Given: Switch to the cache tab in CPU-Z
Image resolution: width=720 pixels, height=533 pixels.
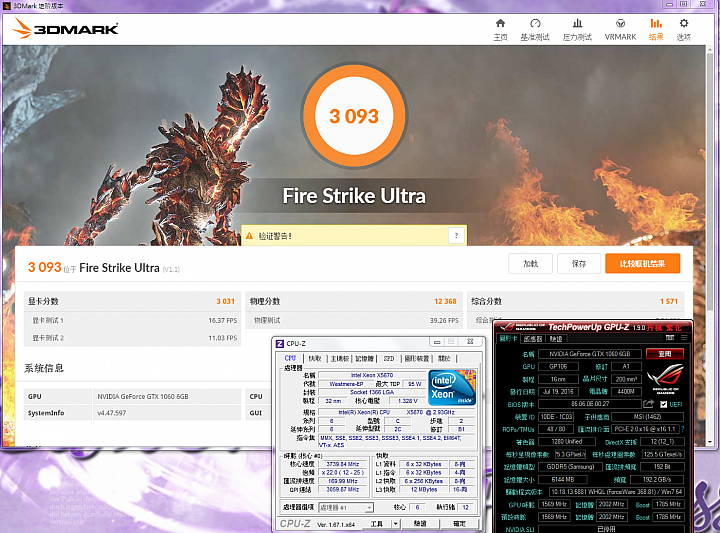Looking at the screenshot, I should [x=315, y=358].
